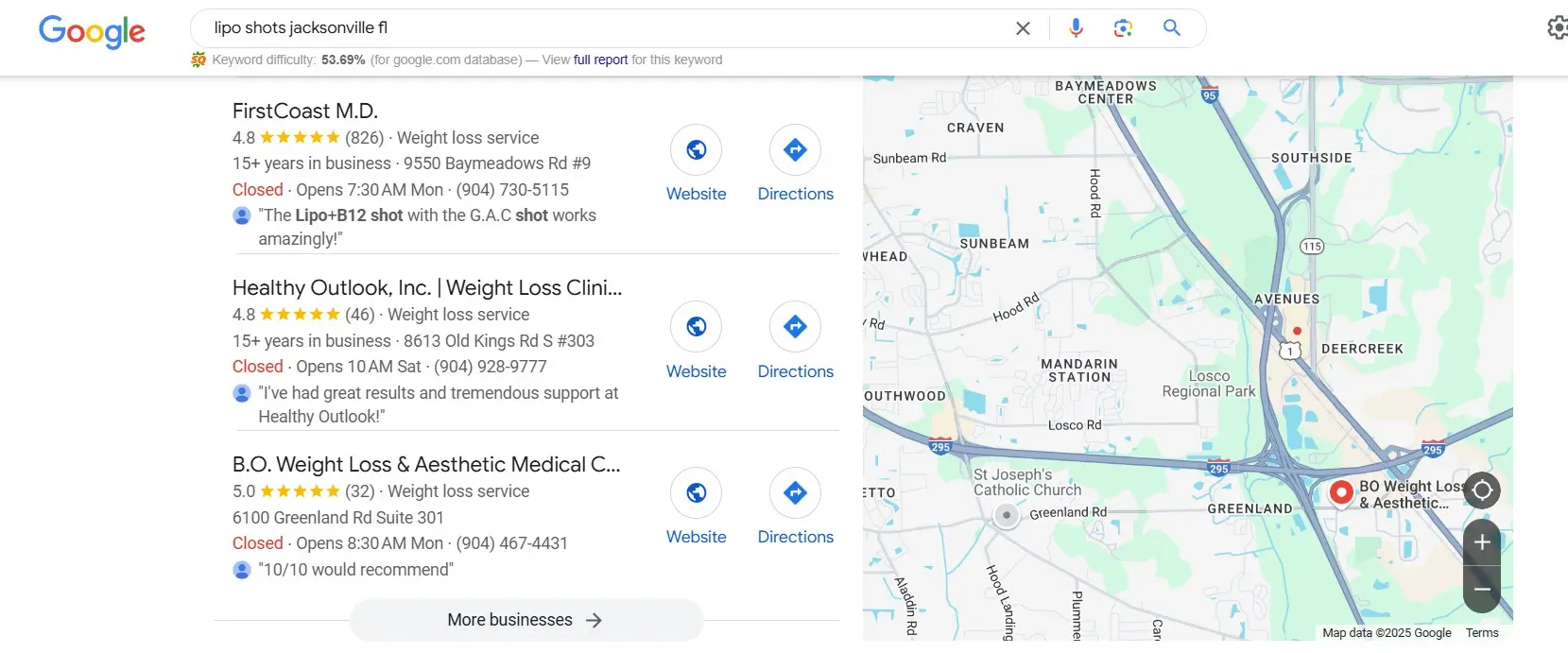Click the Baymeadows Center map label
Viewport: 1568px width, 653px height.
[1106, 92]
